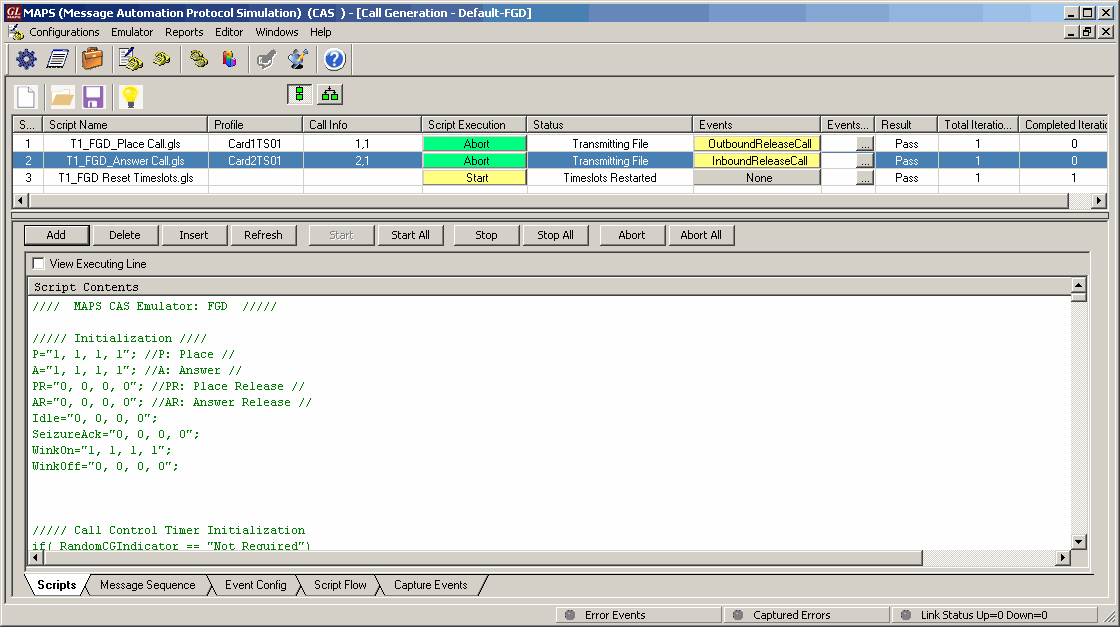
Task: Click the Delete button
Action: click(125, 235)
